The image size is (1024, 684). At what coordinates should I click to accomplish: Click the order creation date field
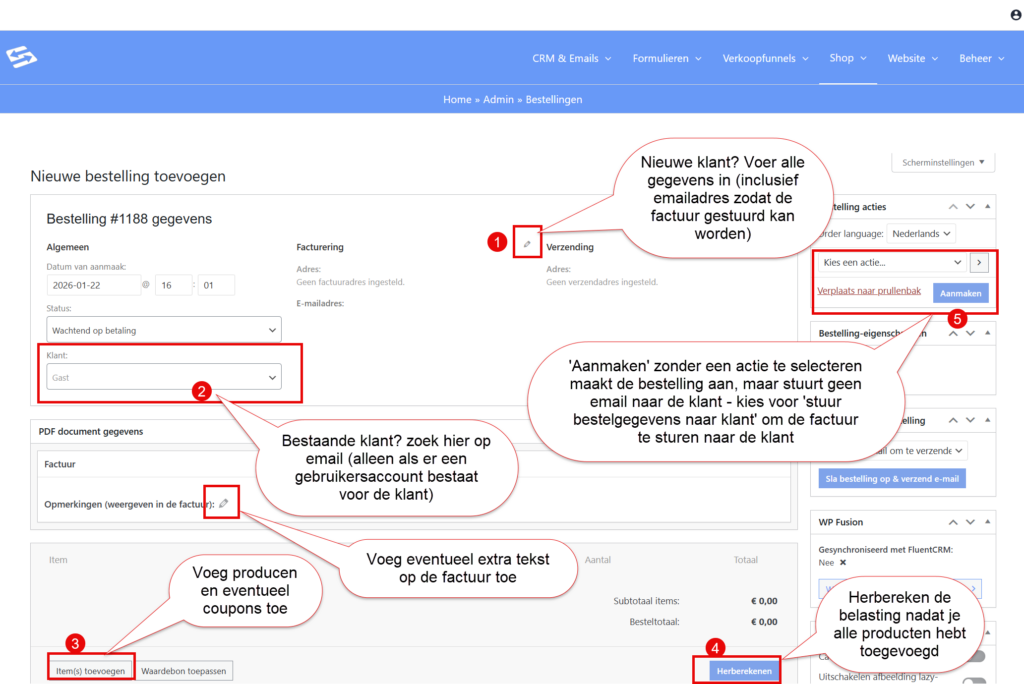pos(93,285)
